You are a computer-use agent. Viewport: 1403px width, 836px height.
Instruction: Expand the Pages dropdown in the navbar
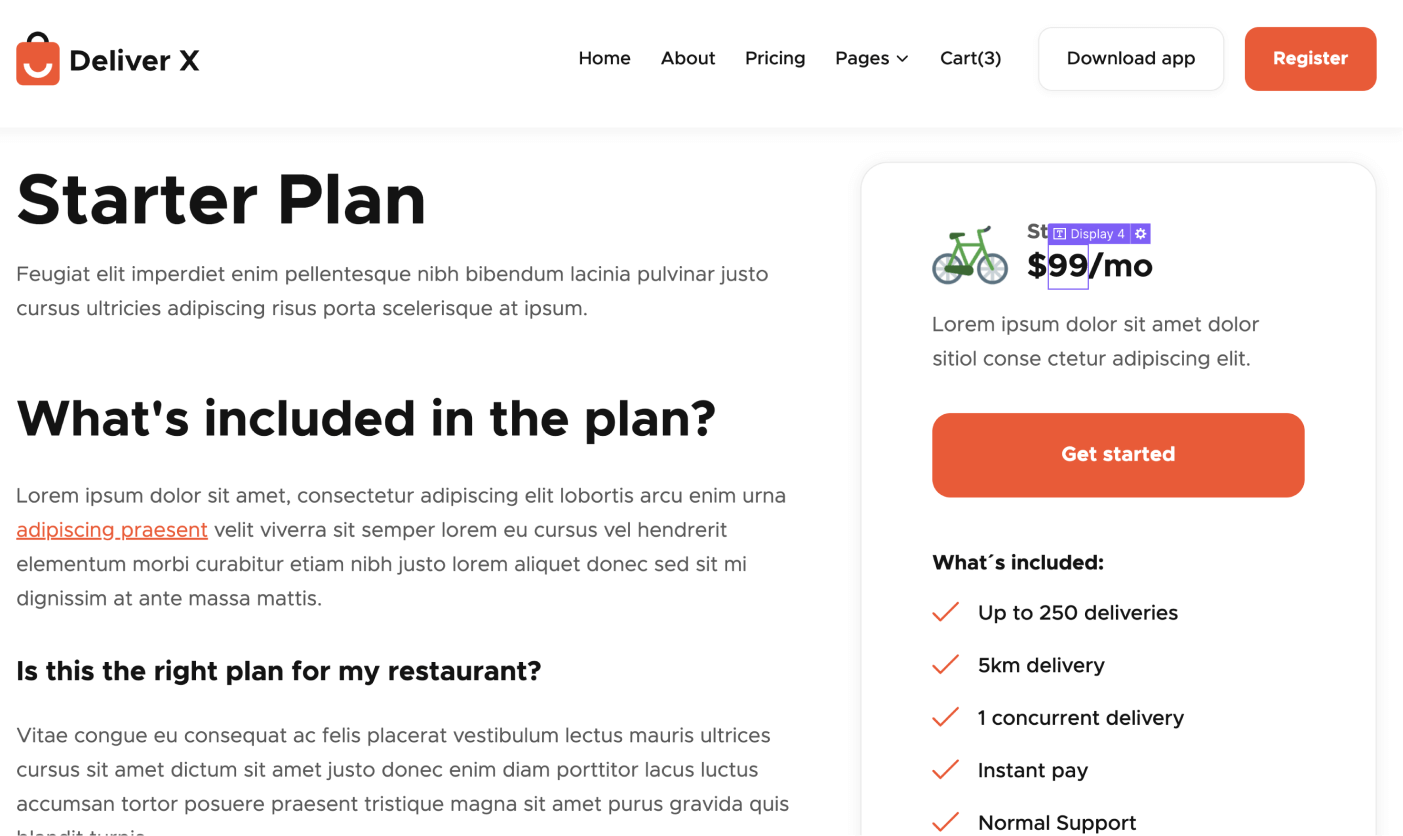point(871,58)
